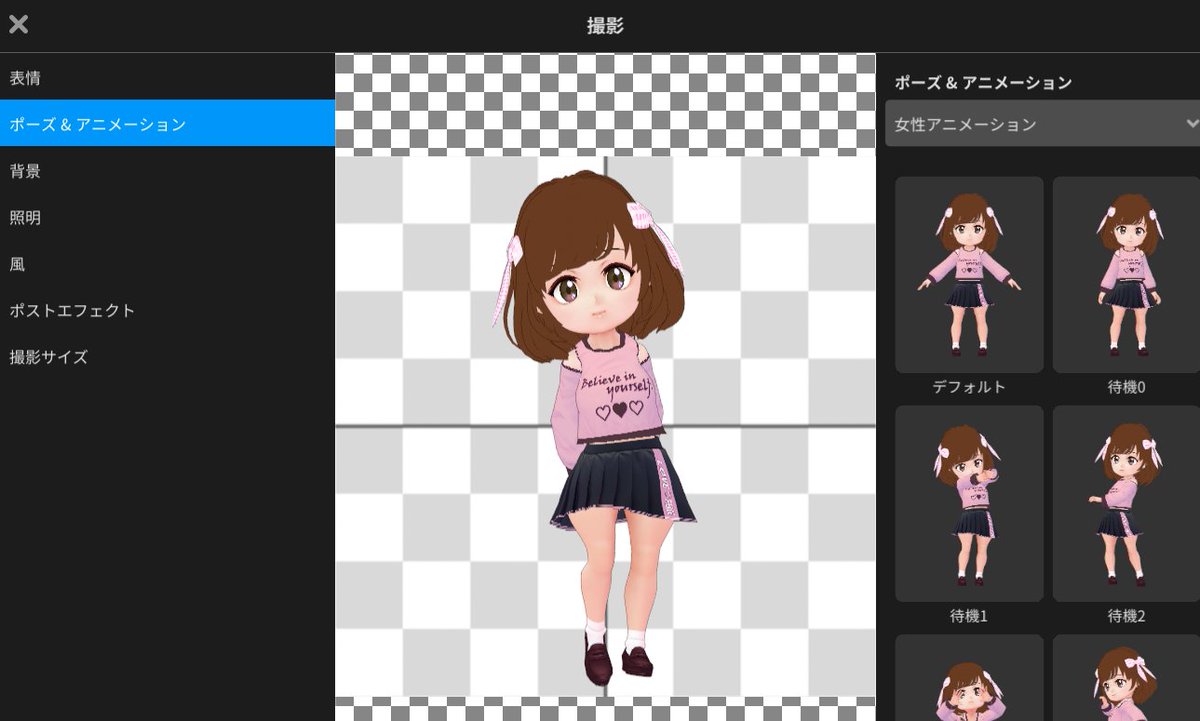Screen dimensions: 1200x721
Task: Select ポーズ & アニメーション in the sidebar
Action: (x=167, y=124)
